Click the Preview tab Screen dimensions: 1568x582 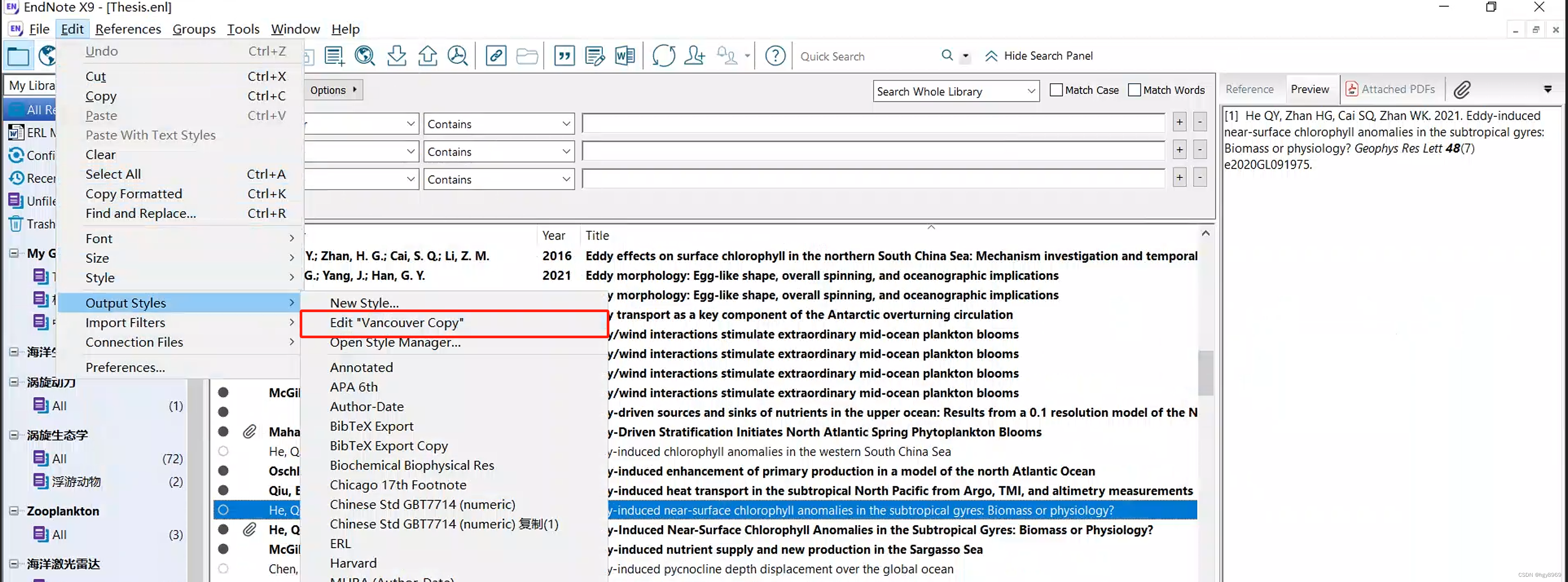pos(1310,89)
